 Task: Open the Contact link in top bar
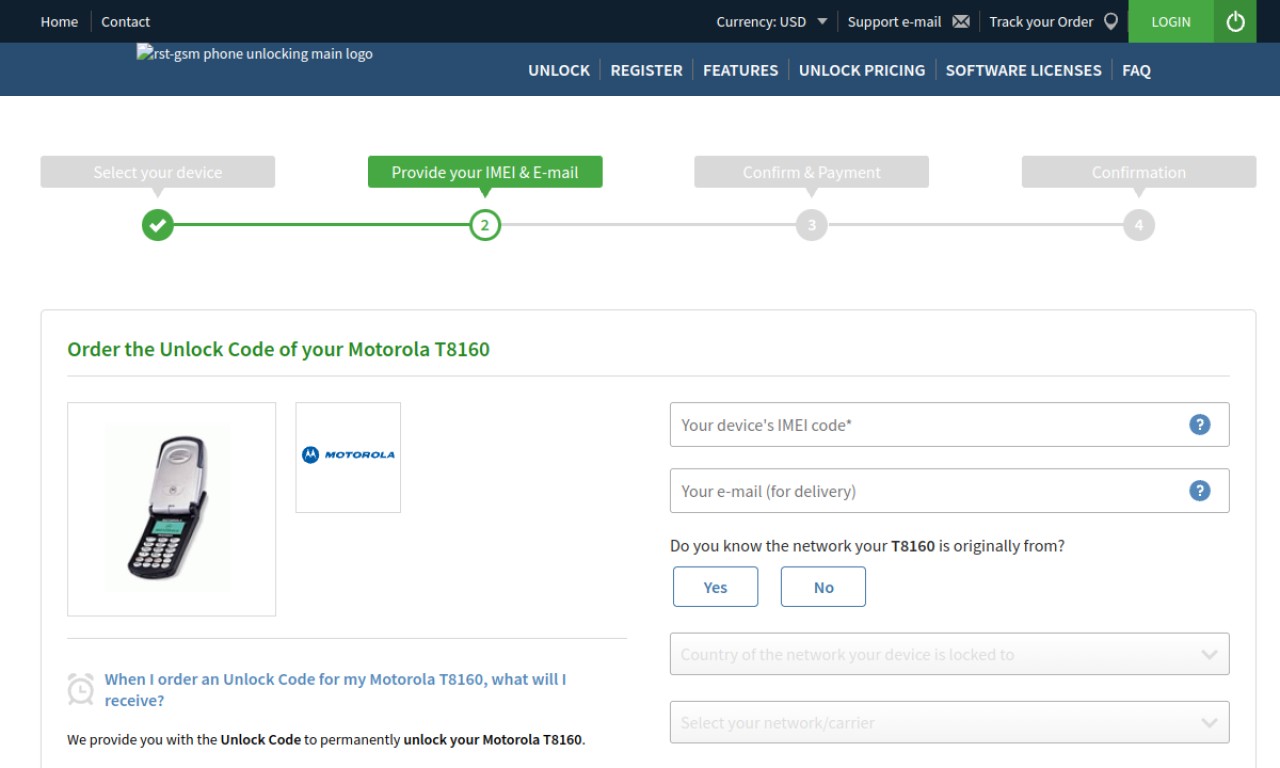[125, 21]
